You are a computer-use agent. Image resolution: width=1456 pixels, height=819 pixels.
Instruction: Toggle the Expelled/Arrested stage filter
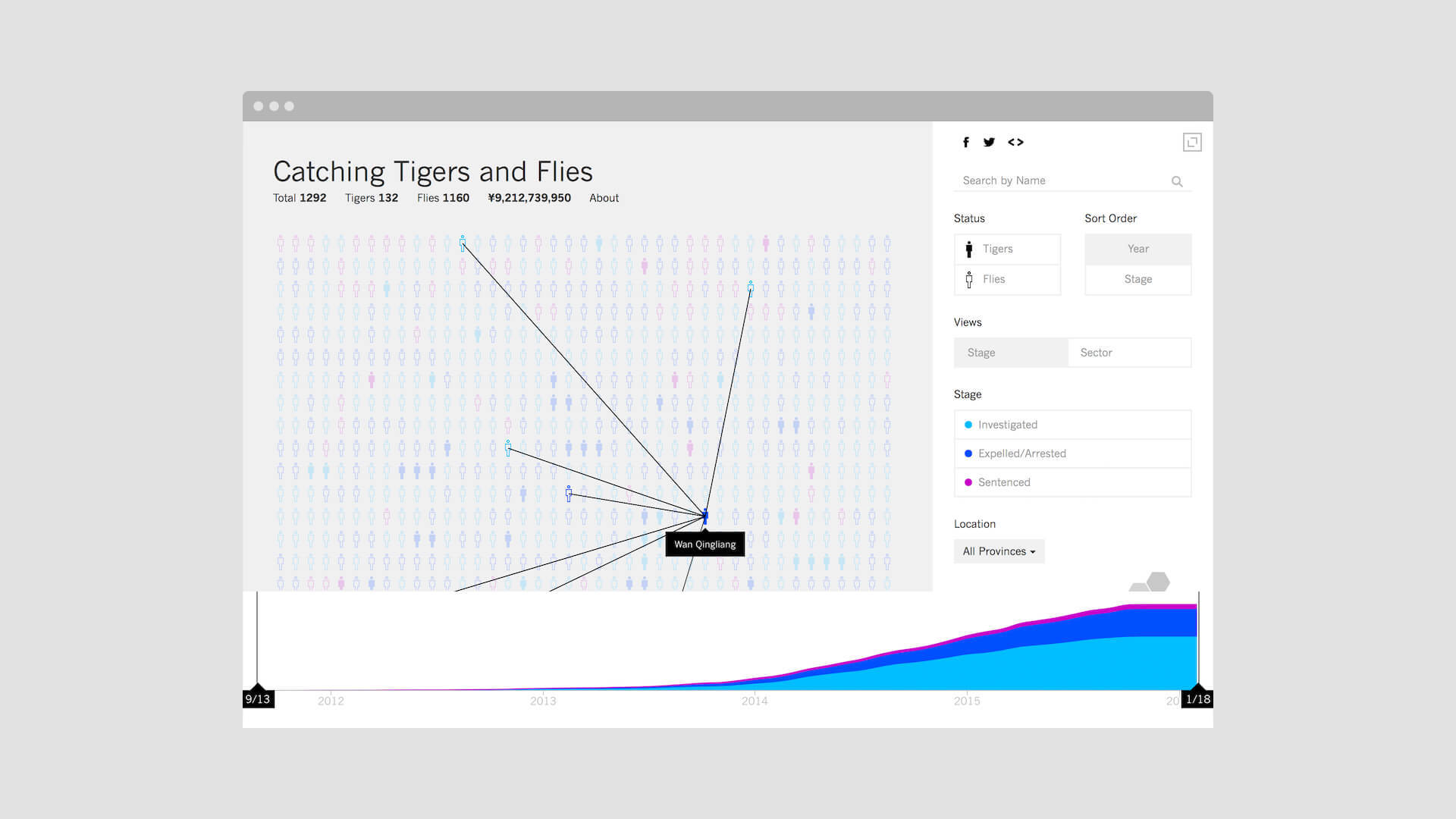tap(1072, 453)
